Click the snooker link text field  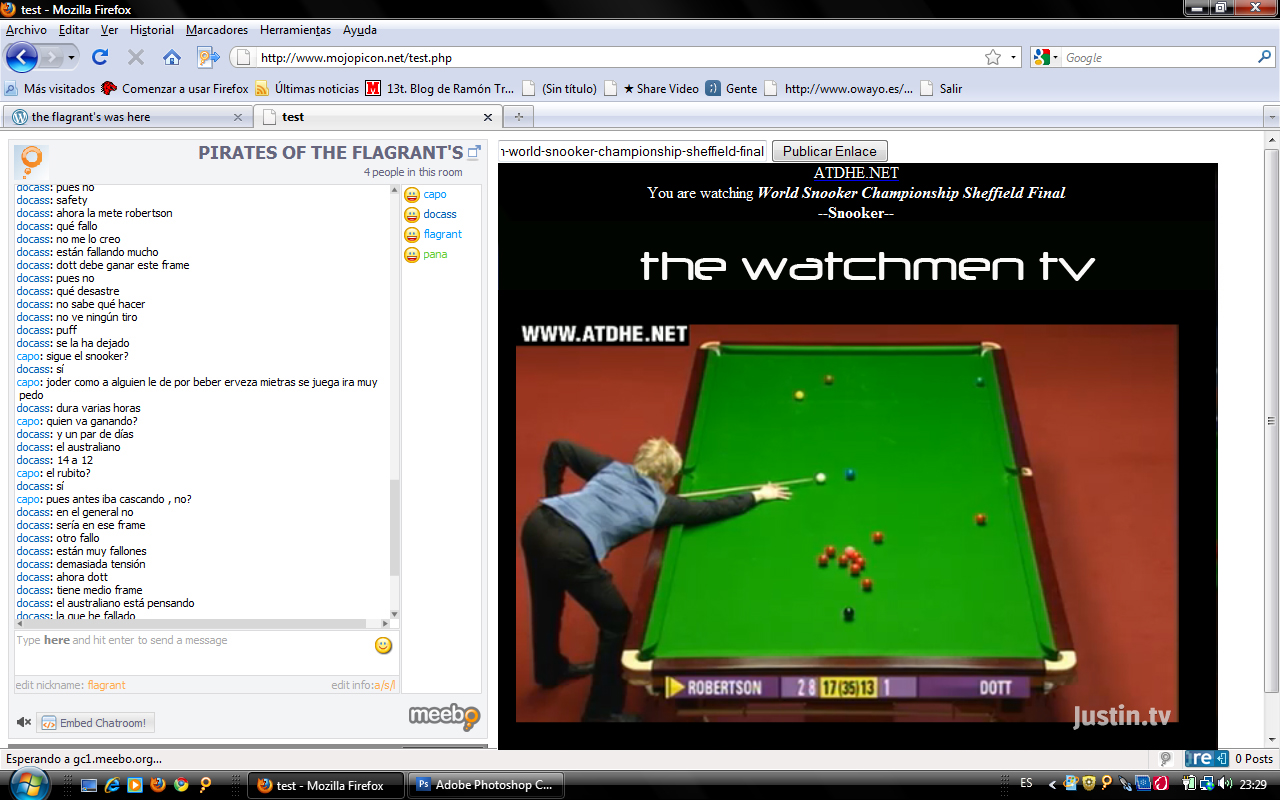(x=633, y=151)
